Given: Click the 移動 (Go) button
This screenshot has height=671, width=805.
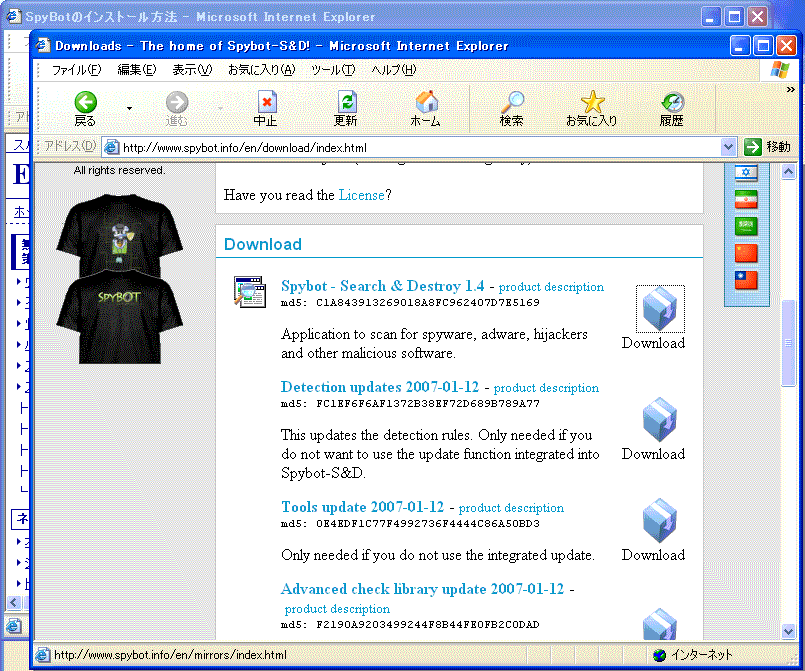Looking at the screenshot, I should coord(768,147).
